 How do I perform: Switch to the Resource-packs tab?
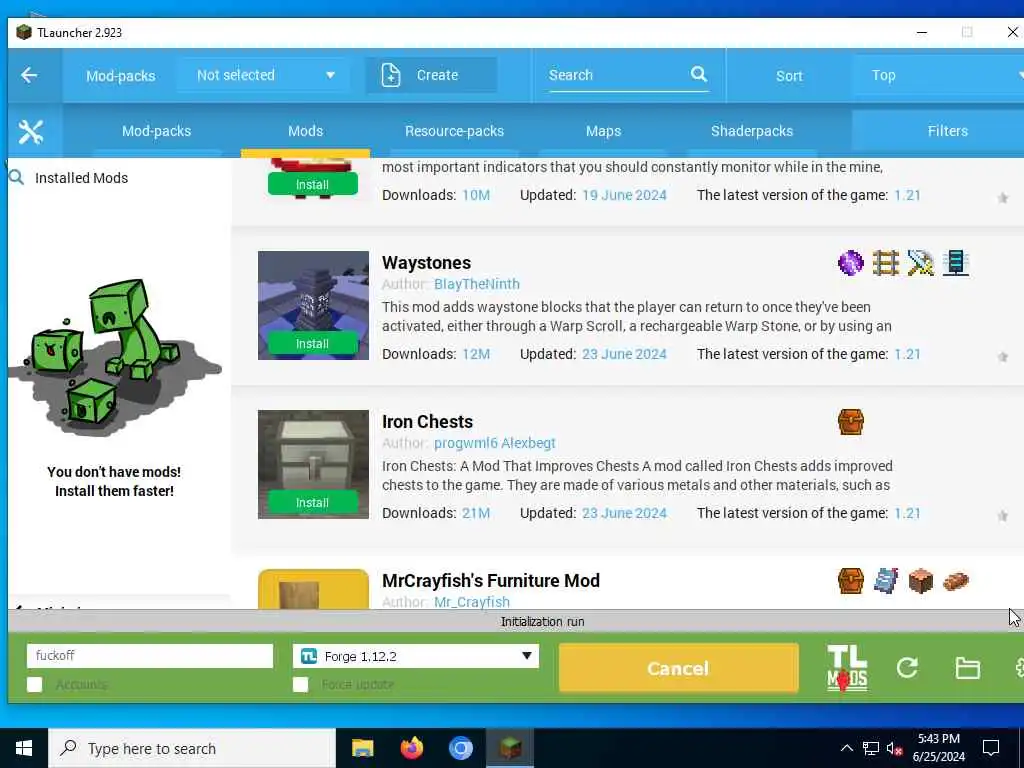[x=455, y=131]
